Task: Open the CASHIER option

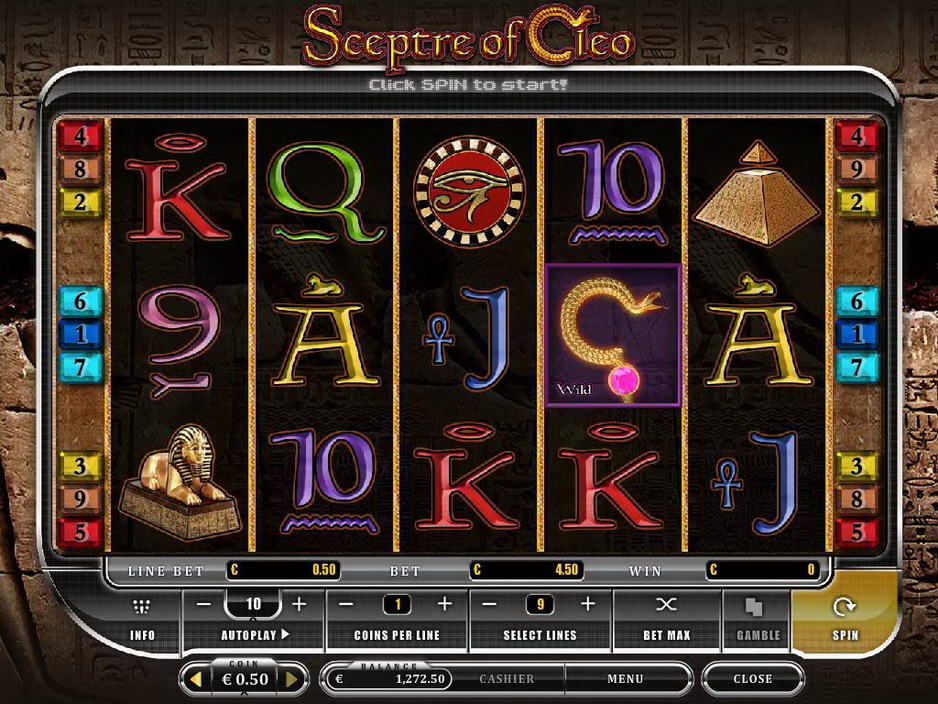Action: pyautogui.click(x=507, y=679)
